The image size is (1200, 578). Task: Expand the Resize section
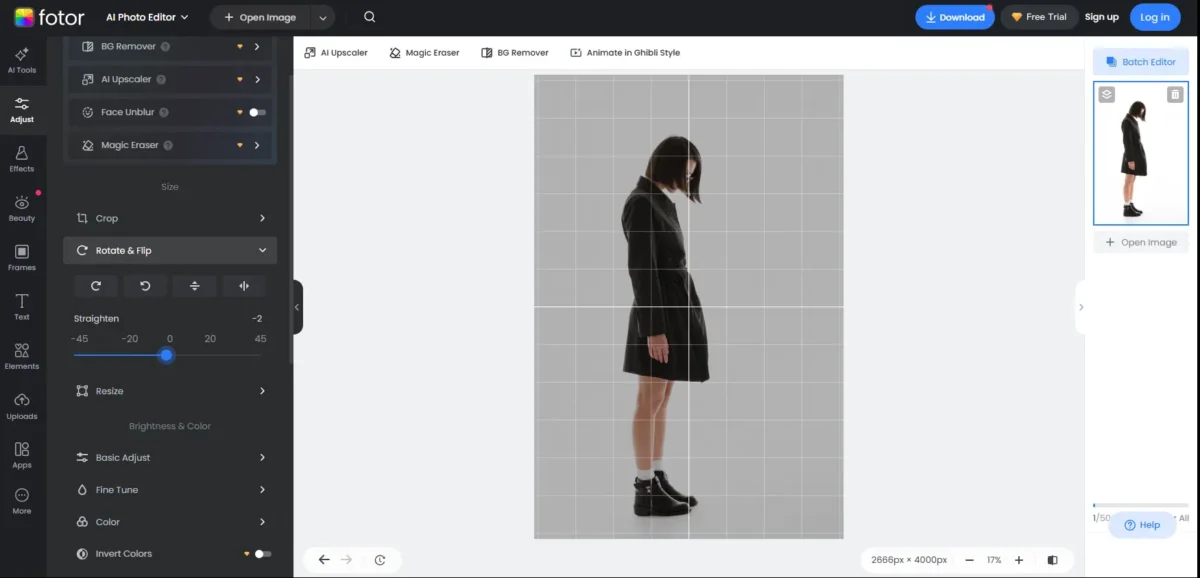click(x=170, y=391)
